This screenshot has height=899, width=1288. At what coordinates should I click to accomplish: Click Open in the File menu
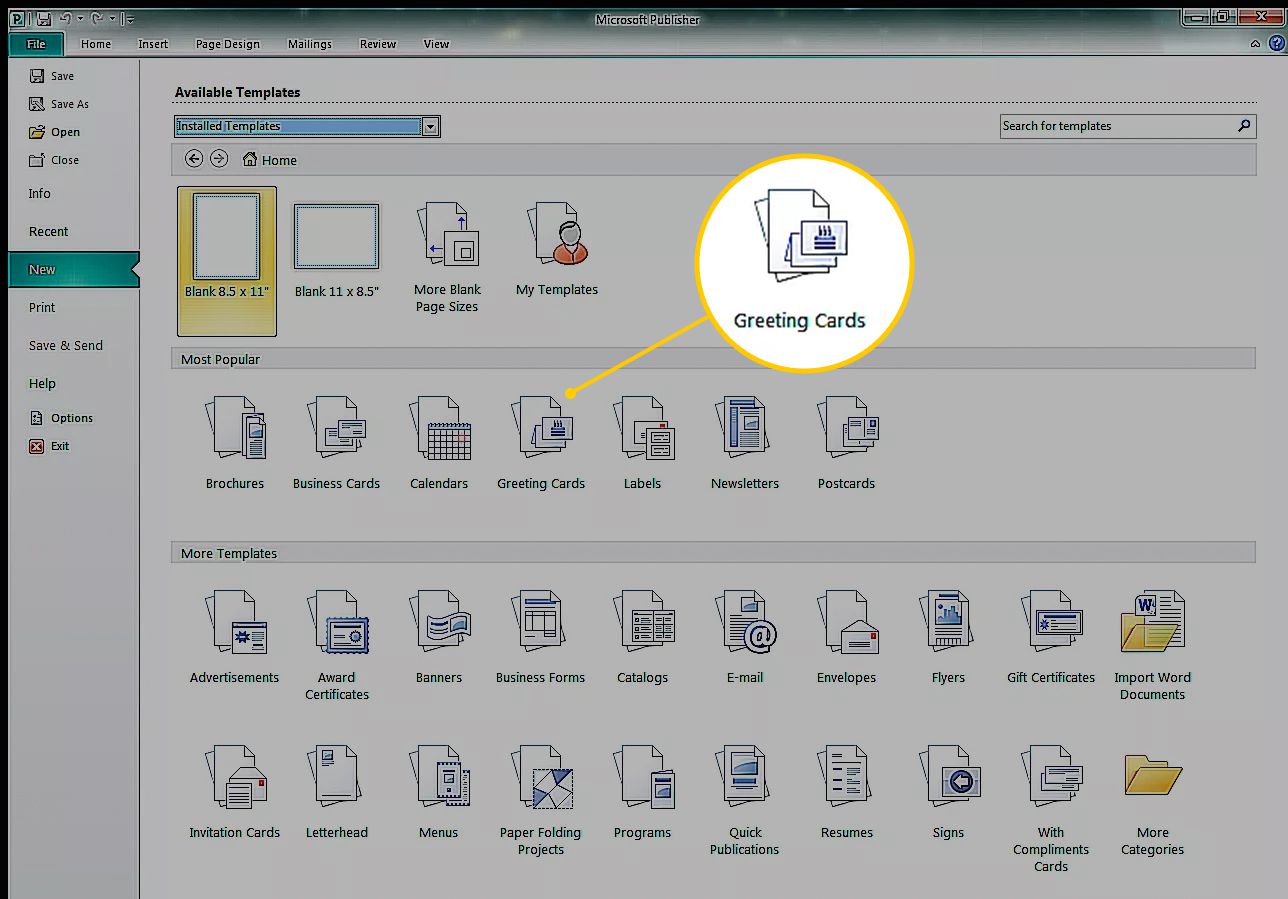pyautogui.click(x=55, y=132)
